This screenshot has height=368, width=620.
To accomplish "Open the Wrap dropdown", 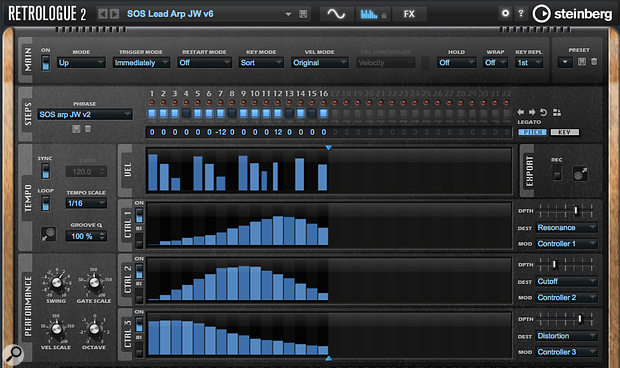I will 496,63.
